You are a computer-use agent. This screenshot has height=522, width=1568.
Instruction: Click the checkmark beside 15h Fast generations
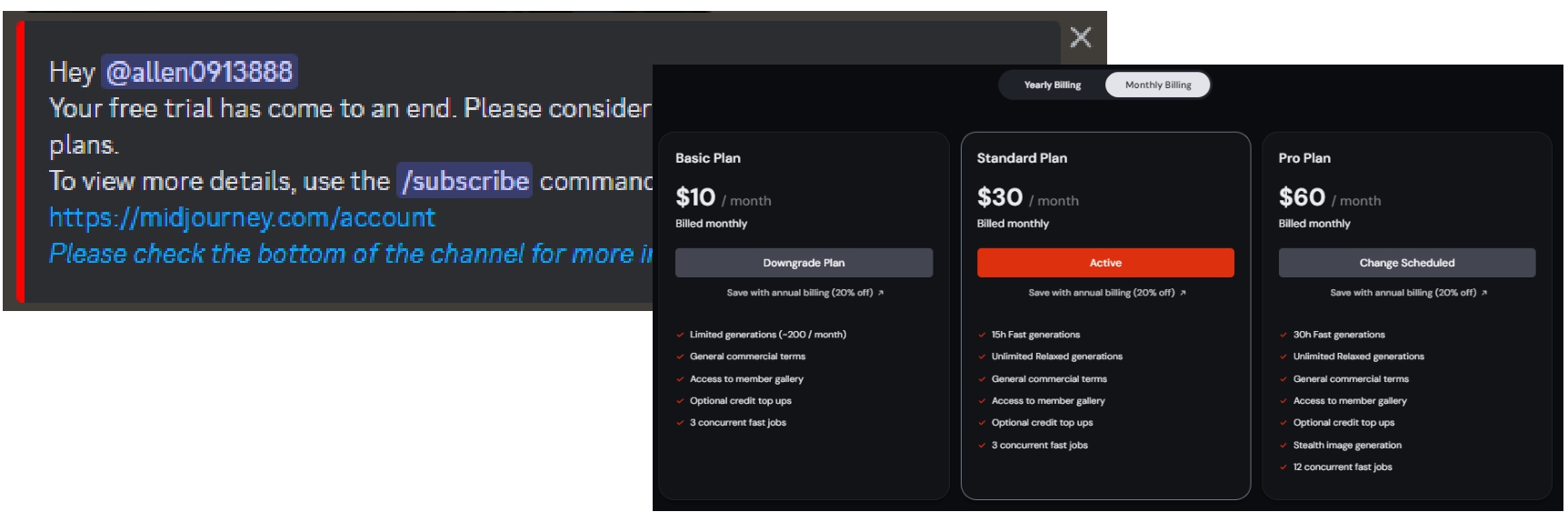click(x=982, y=335)
